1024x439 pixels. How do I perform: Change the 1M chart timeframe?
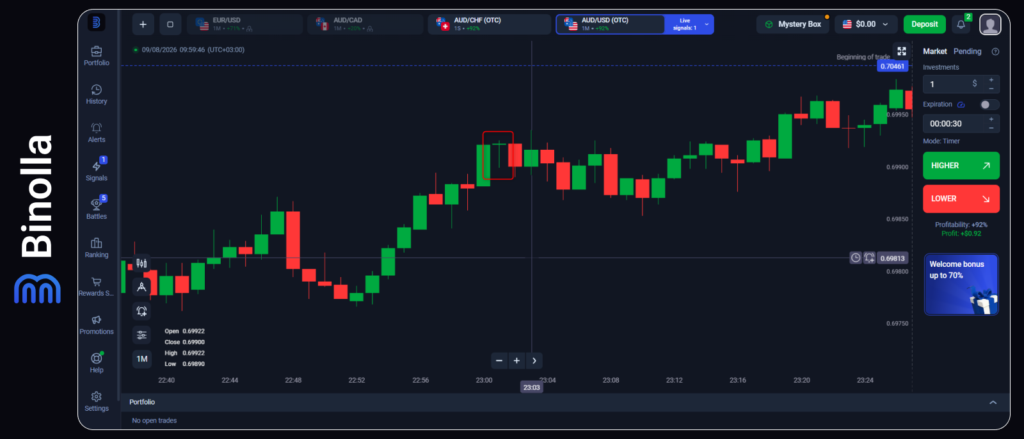142,359
